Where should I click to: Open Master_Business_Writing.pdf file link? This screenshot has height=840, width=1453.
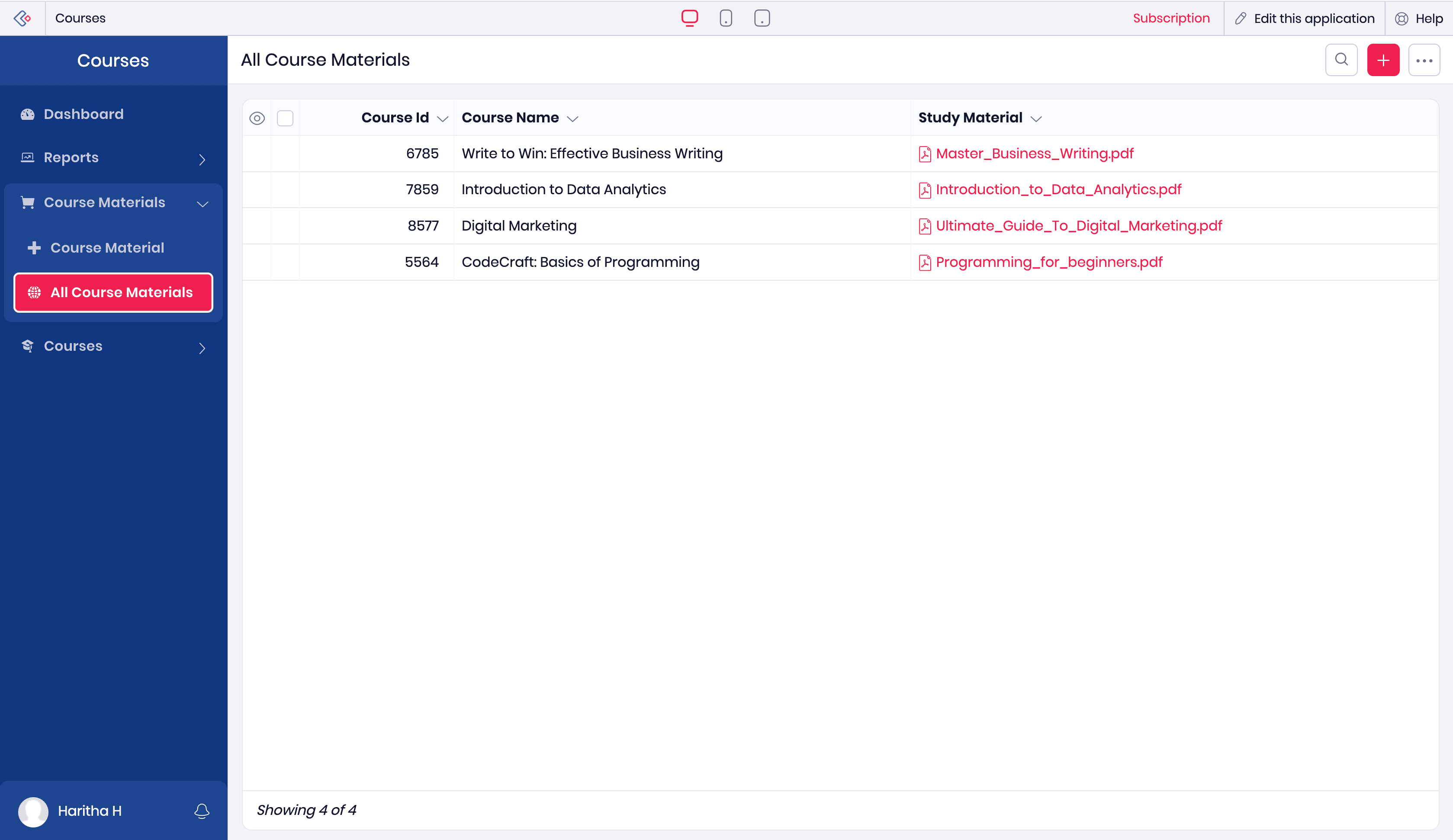coord(1035,154)
